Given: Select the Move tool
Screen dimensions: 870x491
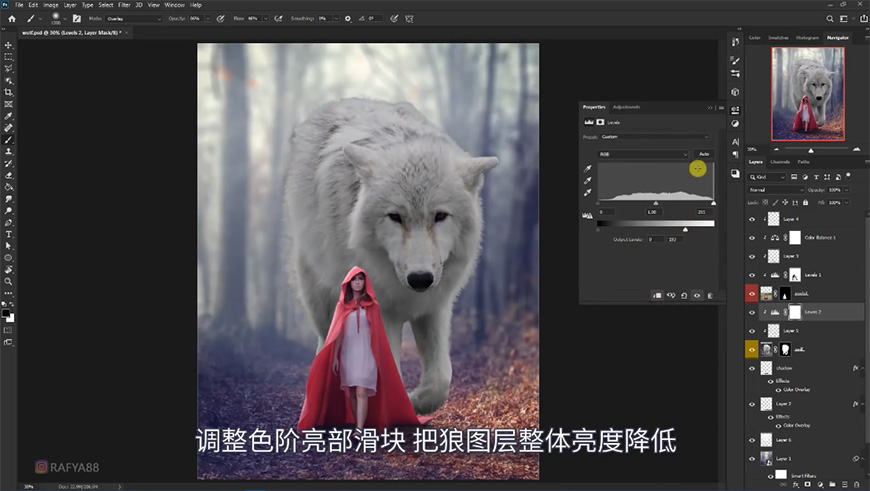Looking at the screenshot, I should pos(8,45).
